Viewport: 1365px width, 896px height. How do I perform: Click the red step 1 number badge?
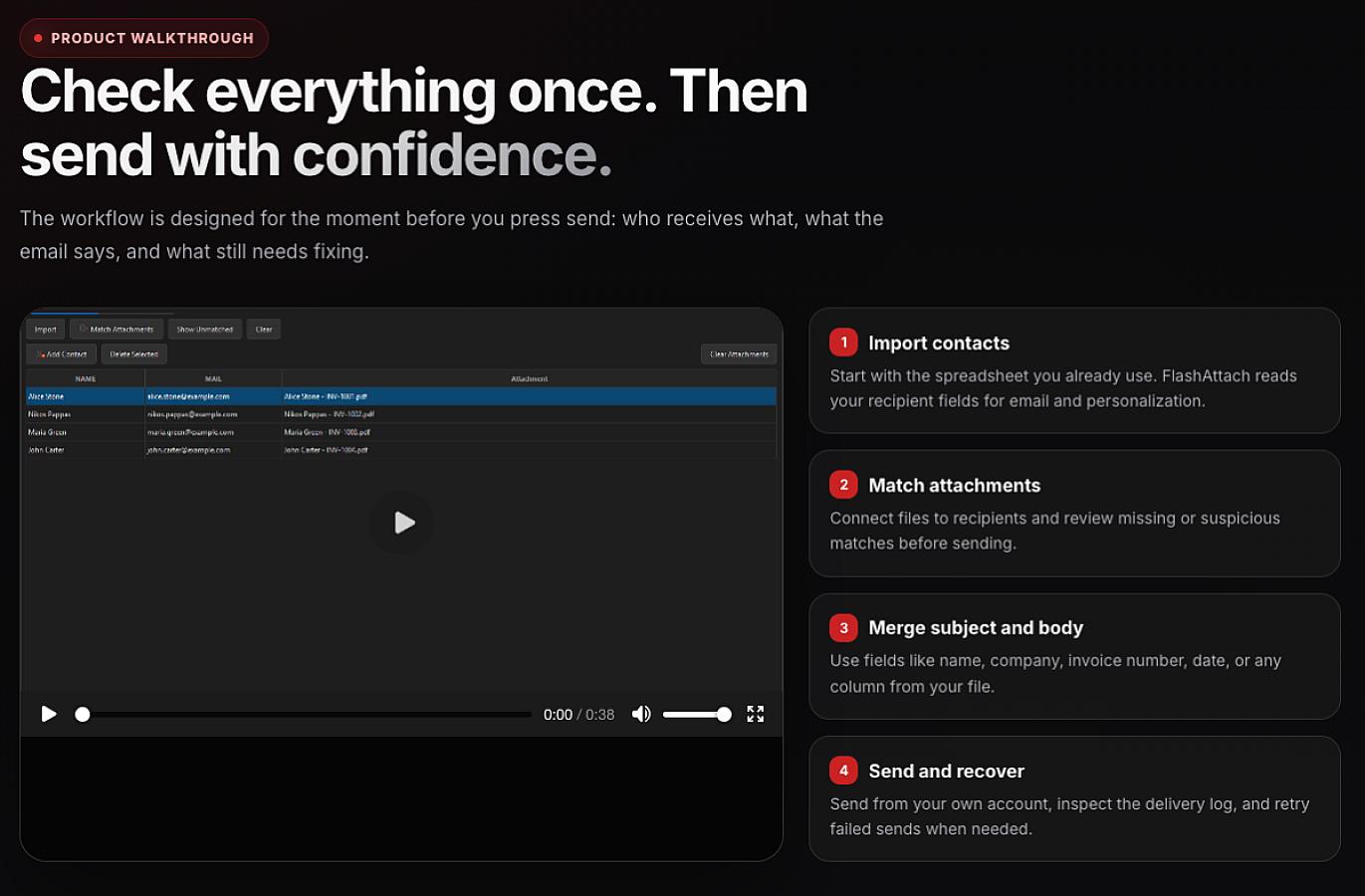click(x=843, y=342)
